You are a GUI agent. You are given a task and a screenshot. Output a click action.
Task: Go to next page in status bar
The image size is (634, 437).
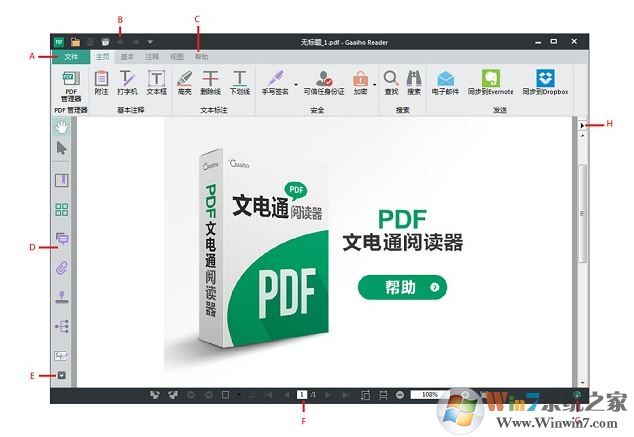[328, 395]
